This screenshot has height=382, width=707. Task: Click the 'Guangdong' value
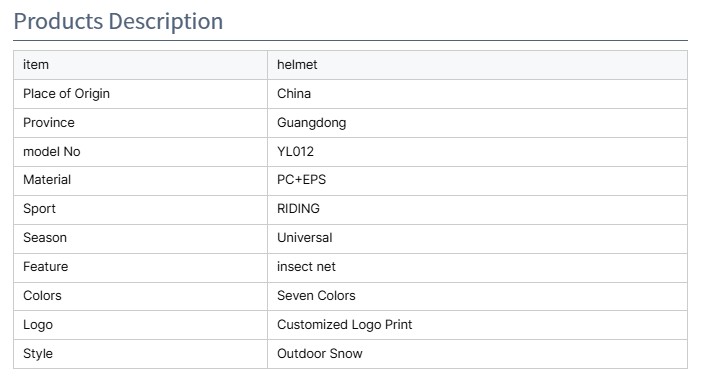(x=312, y=123)
